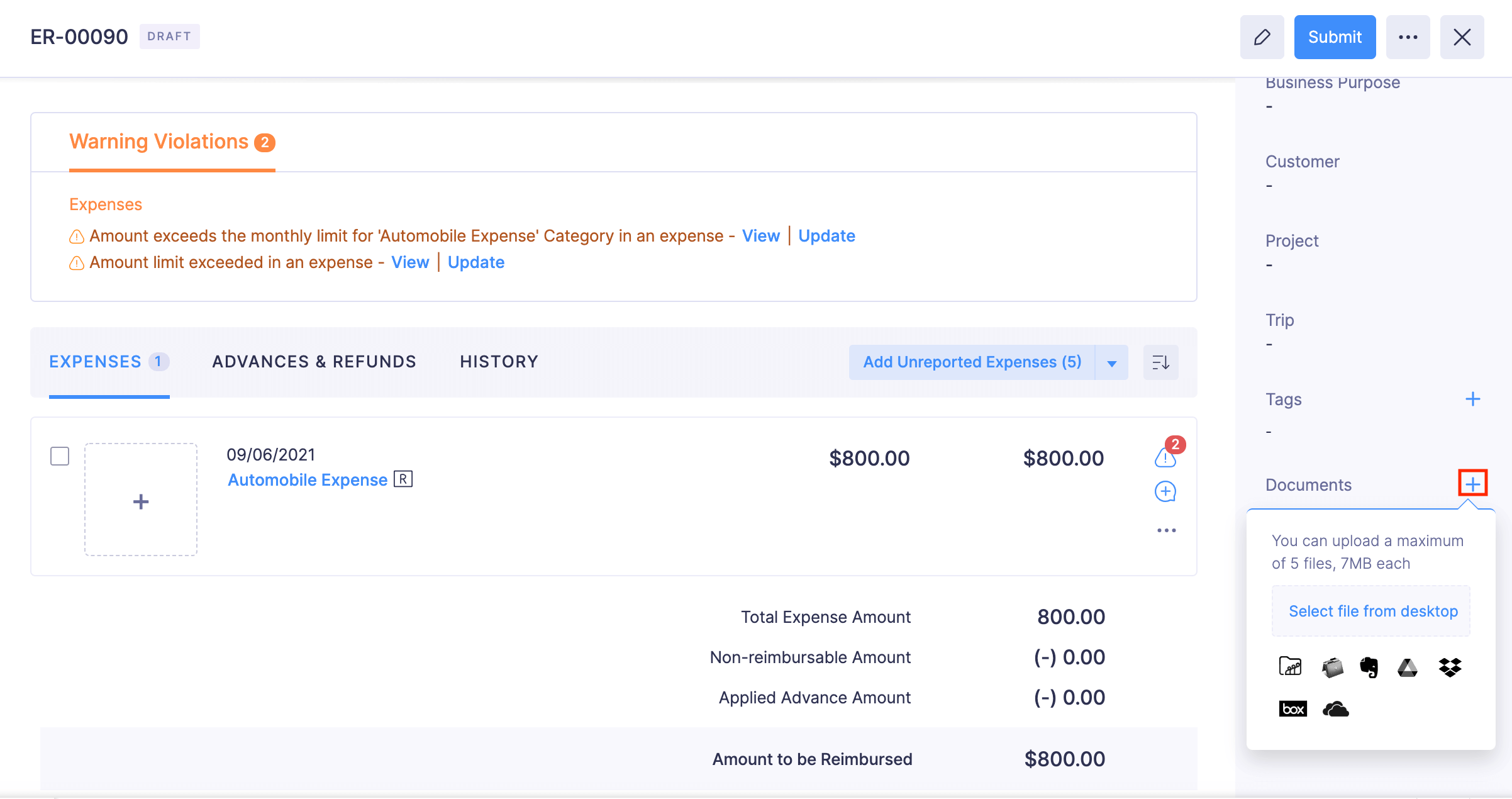
Task: Click the add comment bubble icon
Action: 1165,491
